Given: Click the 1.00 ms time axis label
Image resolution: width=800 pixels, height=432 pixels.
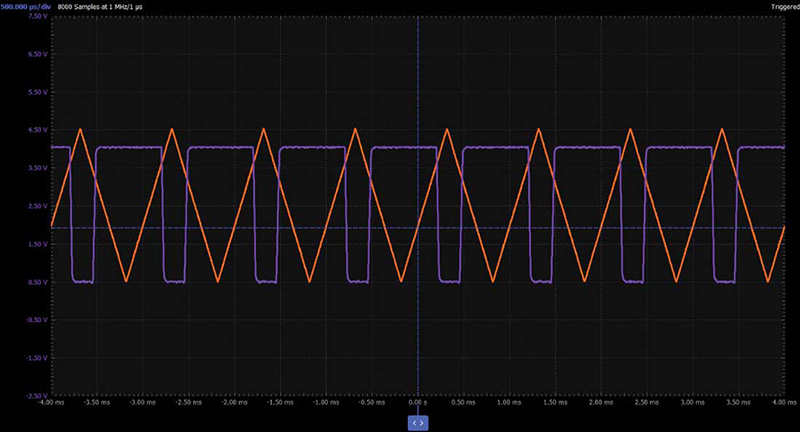Looking at the screenshot, I should pyautogui.click(x=509, y=402).
